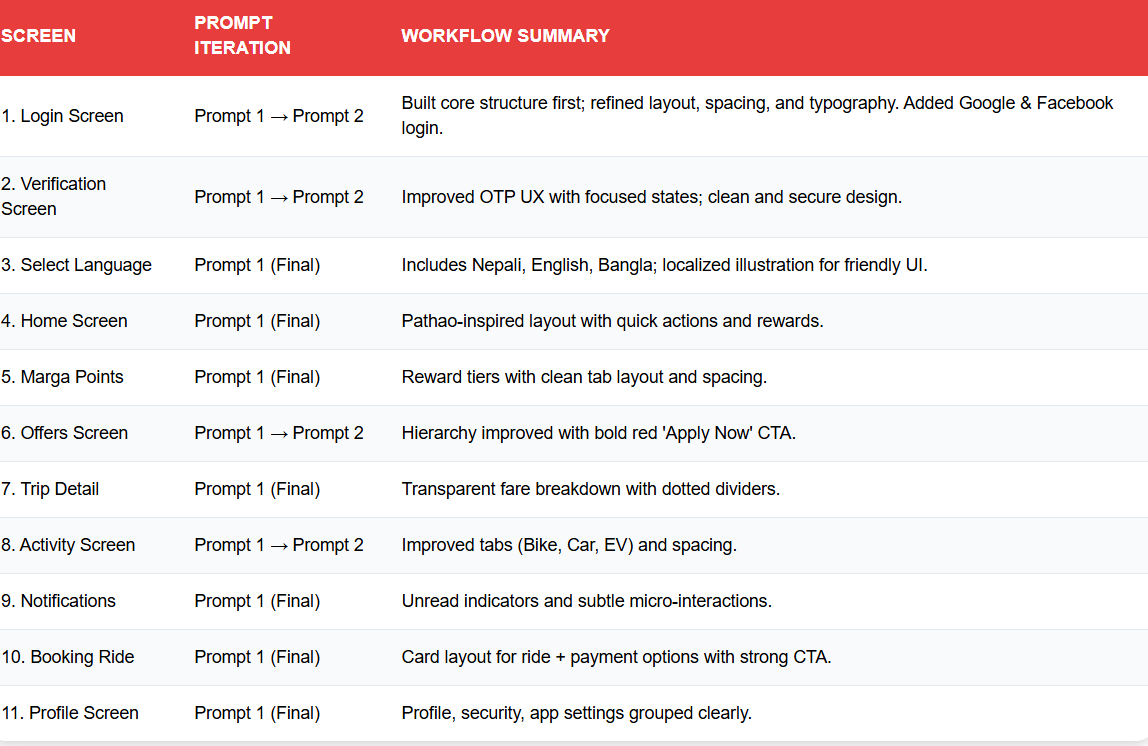
Task: Select the '3. Select Language' cell
Action: (x=77, y=265)
